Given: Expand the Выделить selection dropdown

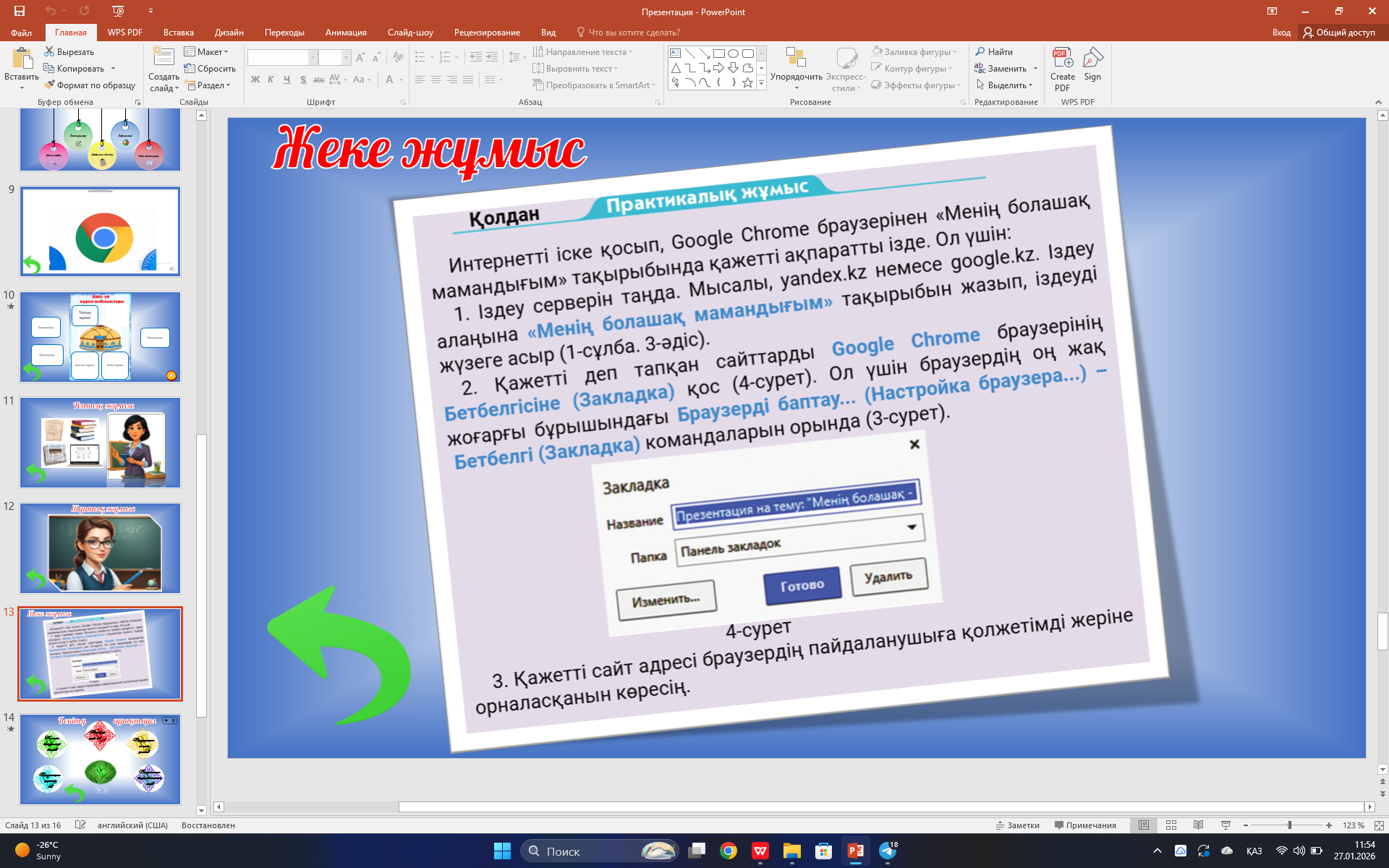Looking at the screenshot, I should pos(1004,85).
